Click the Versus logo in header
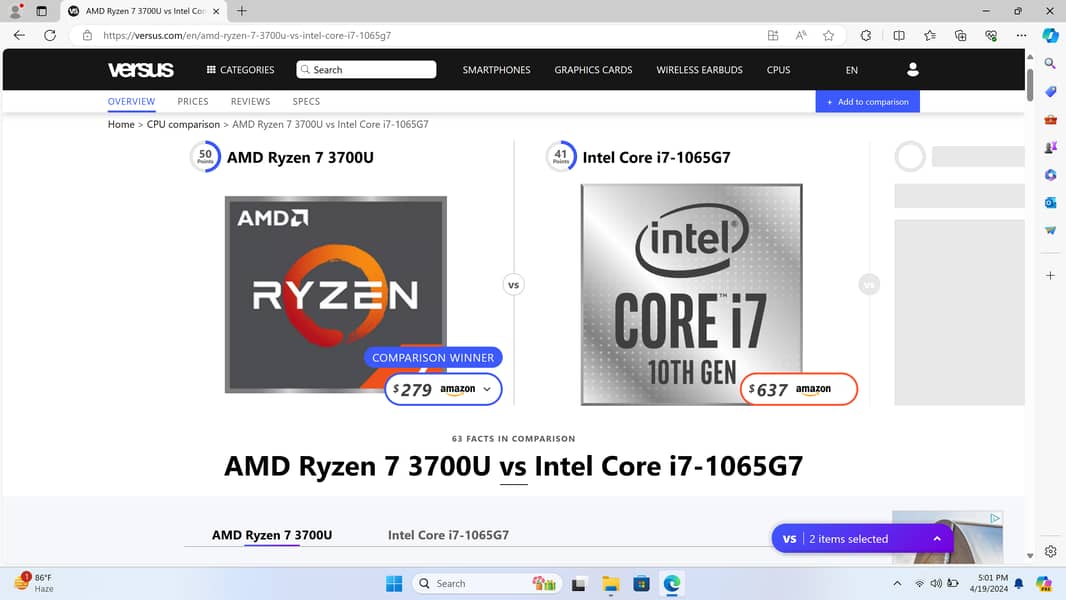The width and height of the screenshot is (1066, 600). 141,69
